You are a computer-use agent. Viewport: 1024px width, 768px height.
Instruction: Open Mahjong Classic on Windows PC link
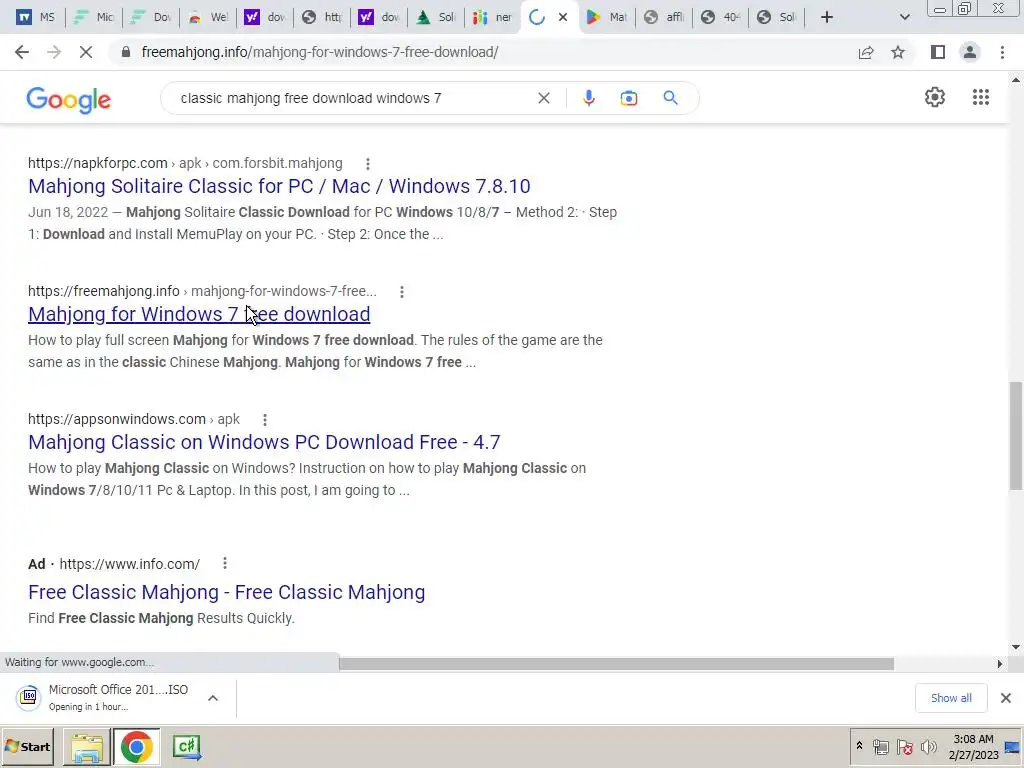264,442
